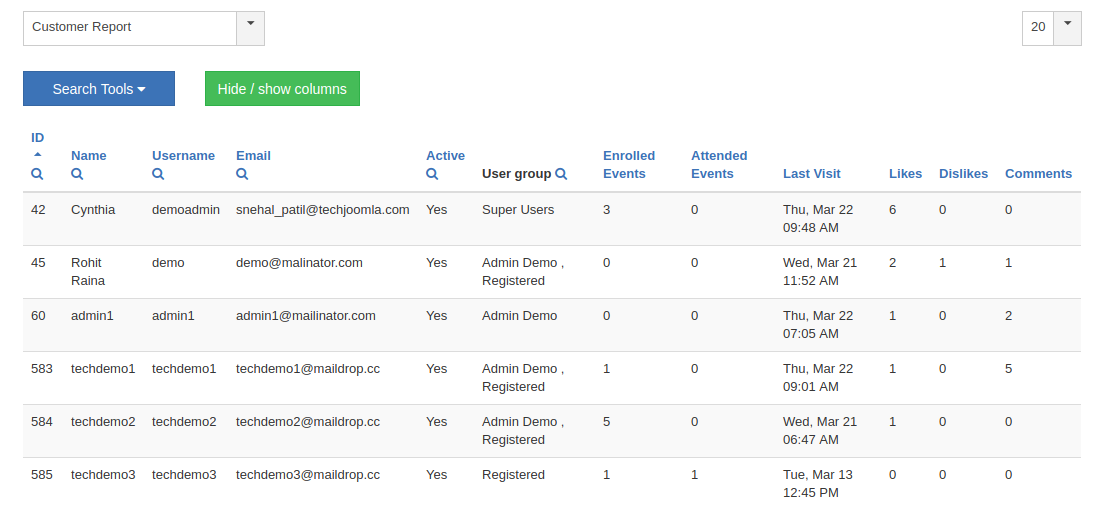Click the search icon under Name column
This screenshot has height=523, width=1103.
pos(77,174)
